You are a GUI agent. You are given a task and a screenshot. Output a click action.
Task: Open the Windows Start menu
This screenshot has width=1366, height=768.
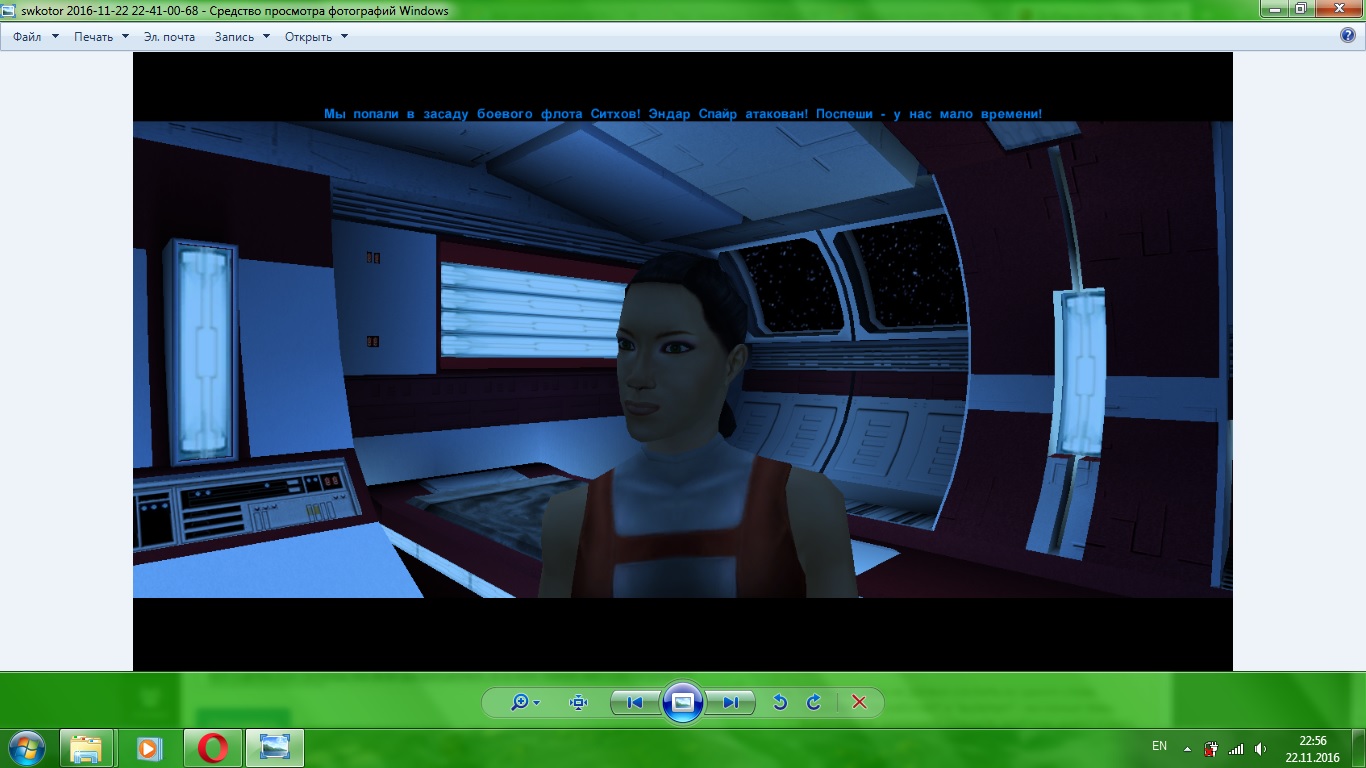click(x=27, y=747)
